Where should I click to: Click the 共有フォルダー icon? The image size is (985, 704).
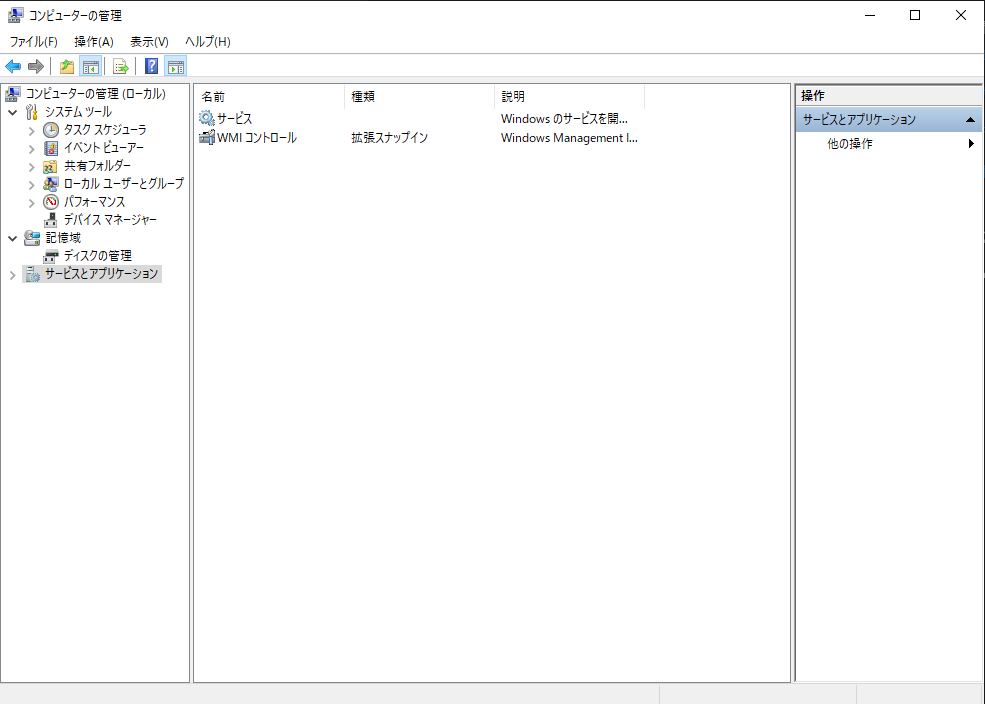[50, 166]
